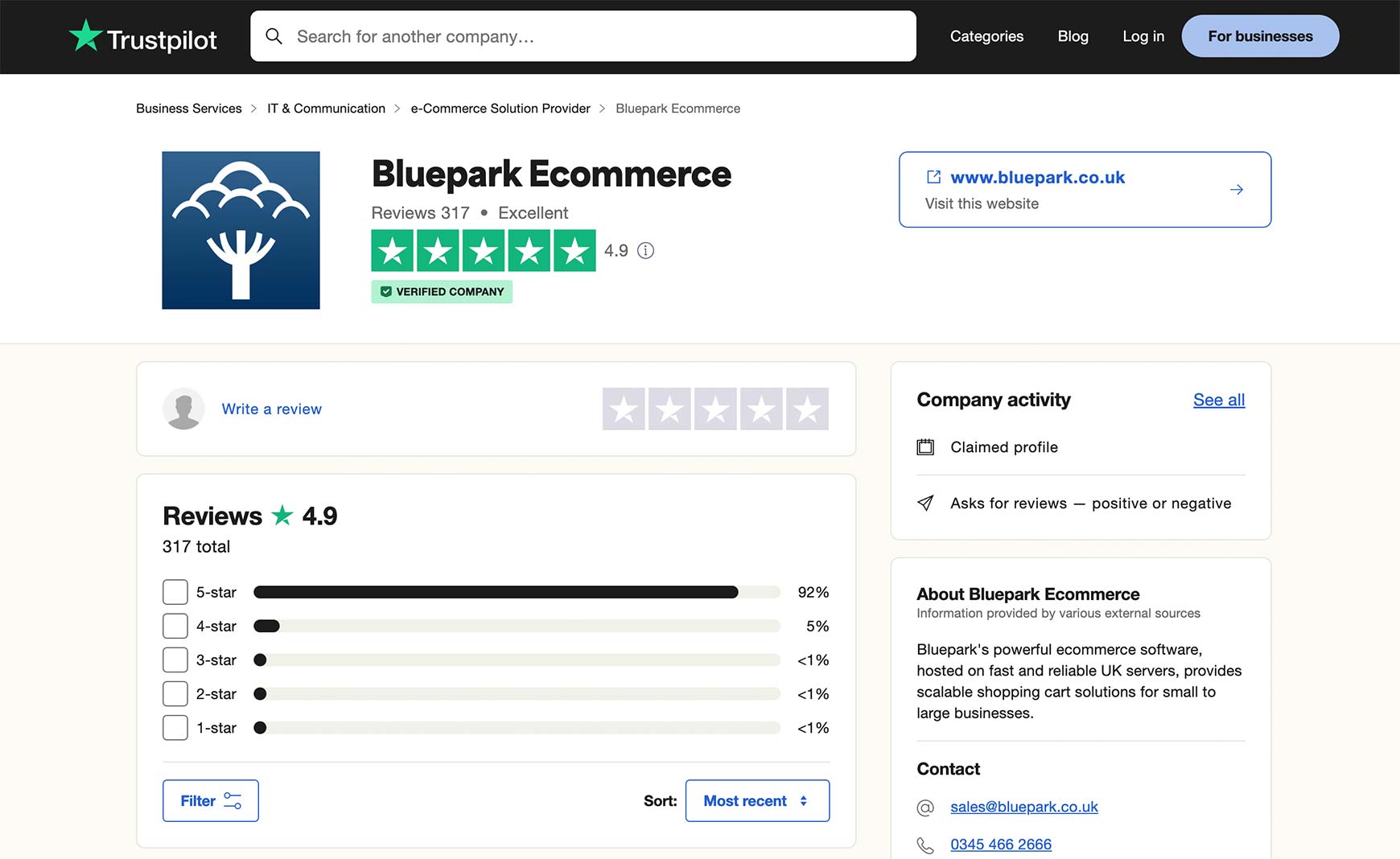
Task: Click the Claimed profile text
Action: [1004, 447]
